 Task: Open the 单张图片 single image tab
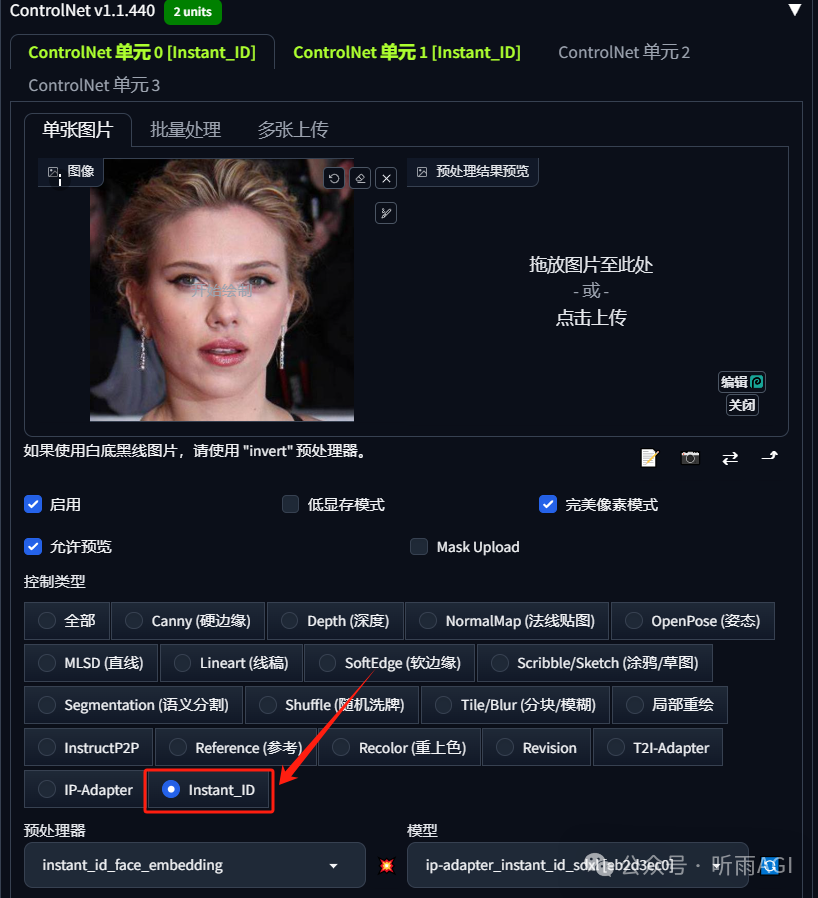(x=78, y=130)
